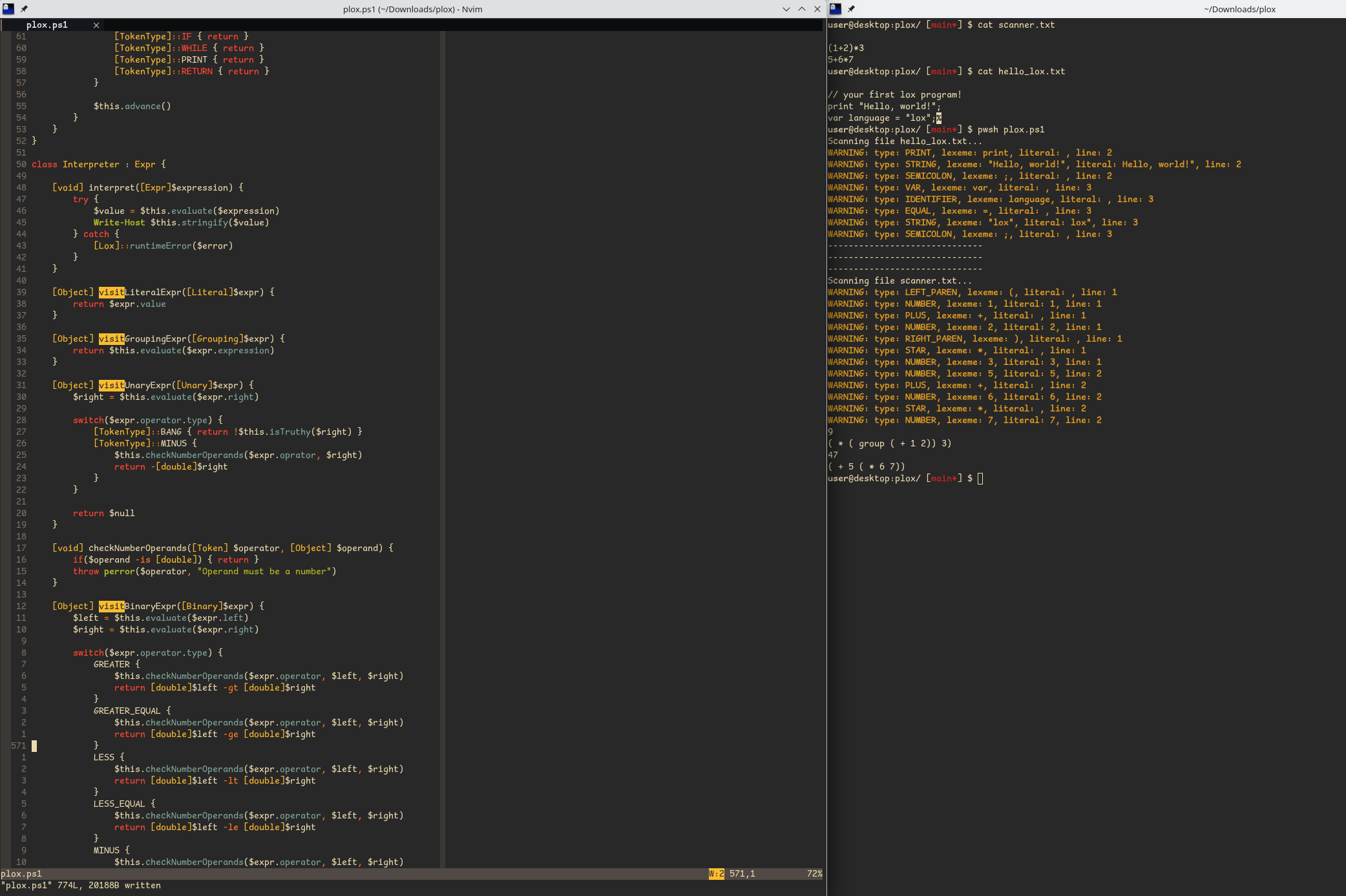Click the 'pwsh plox.ps1' command in terminal
Image resolution: width=1346 pixels, height=896 pixels.
(1011, 130)
